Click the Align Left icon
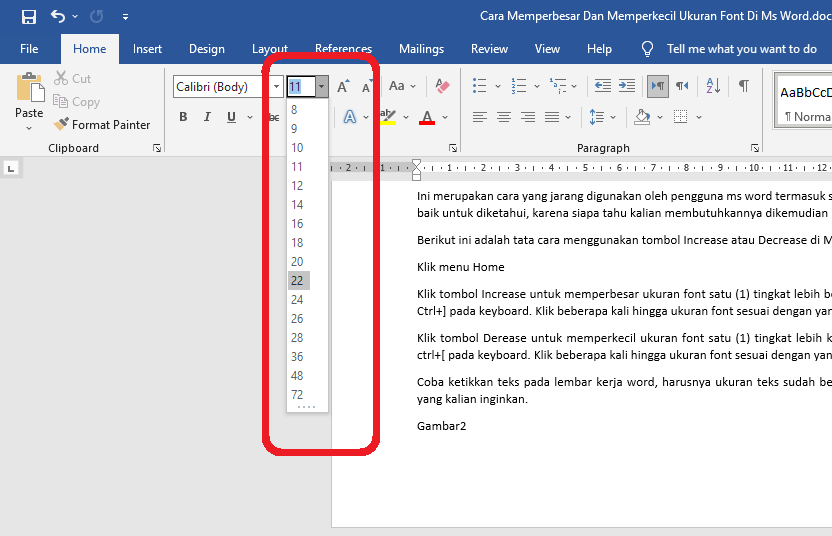The height and width of the screenshot is (536, 832). [x=480, y=117]
